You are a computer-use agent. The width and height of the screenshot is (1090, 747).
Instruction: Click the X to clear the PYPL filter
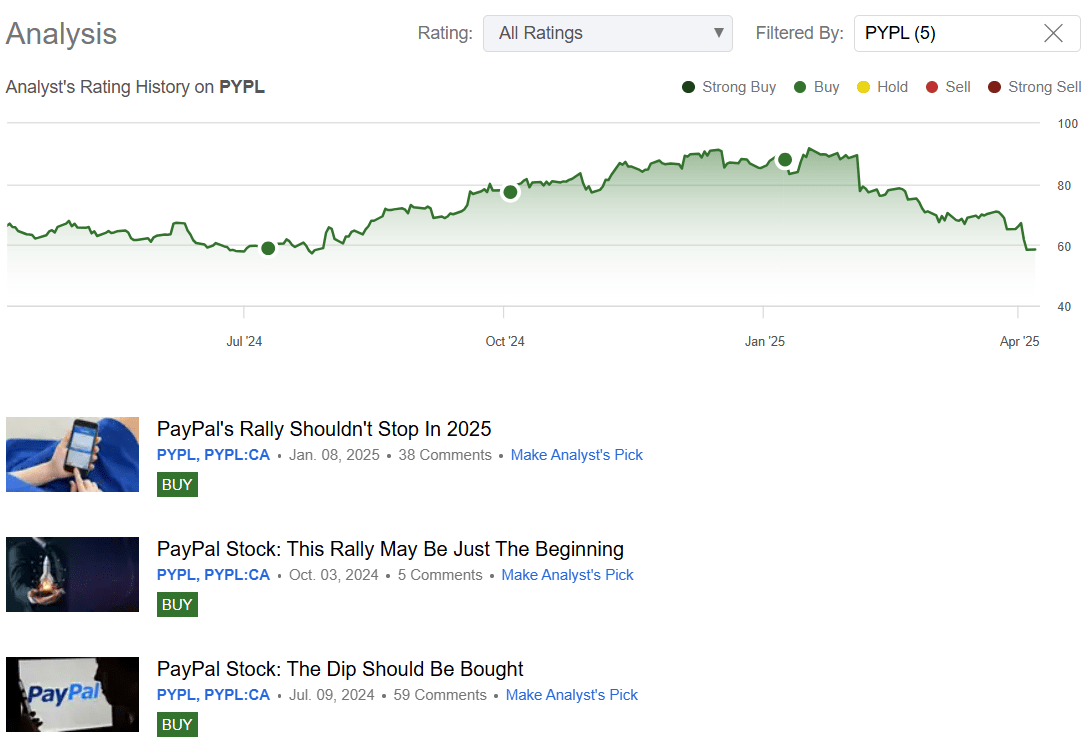click(x=1054, y=33)
